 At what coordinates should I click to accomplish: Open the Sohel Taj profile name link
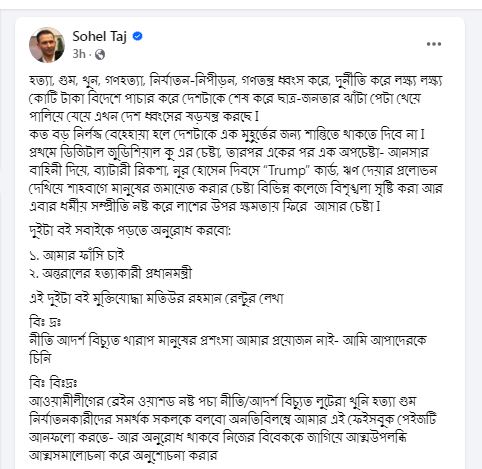(99, 36)
